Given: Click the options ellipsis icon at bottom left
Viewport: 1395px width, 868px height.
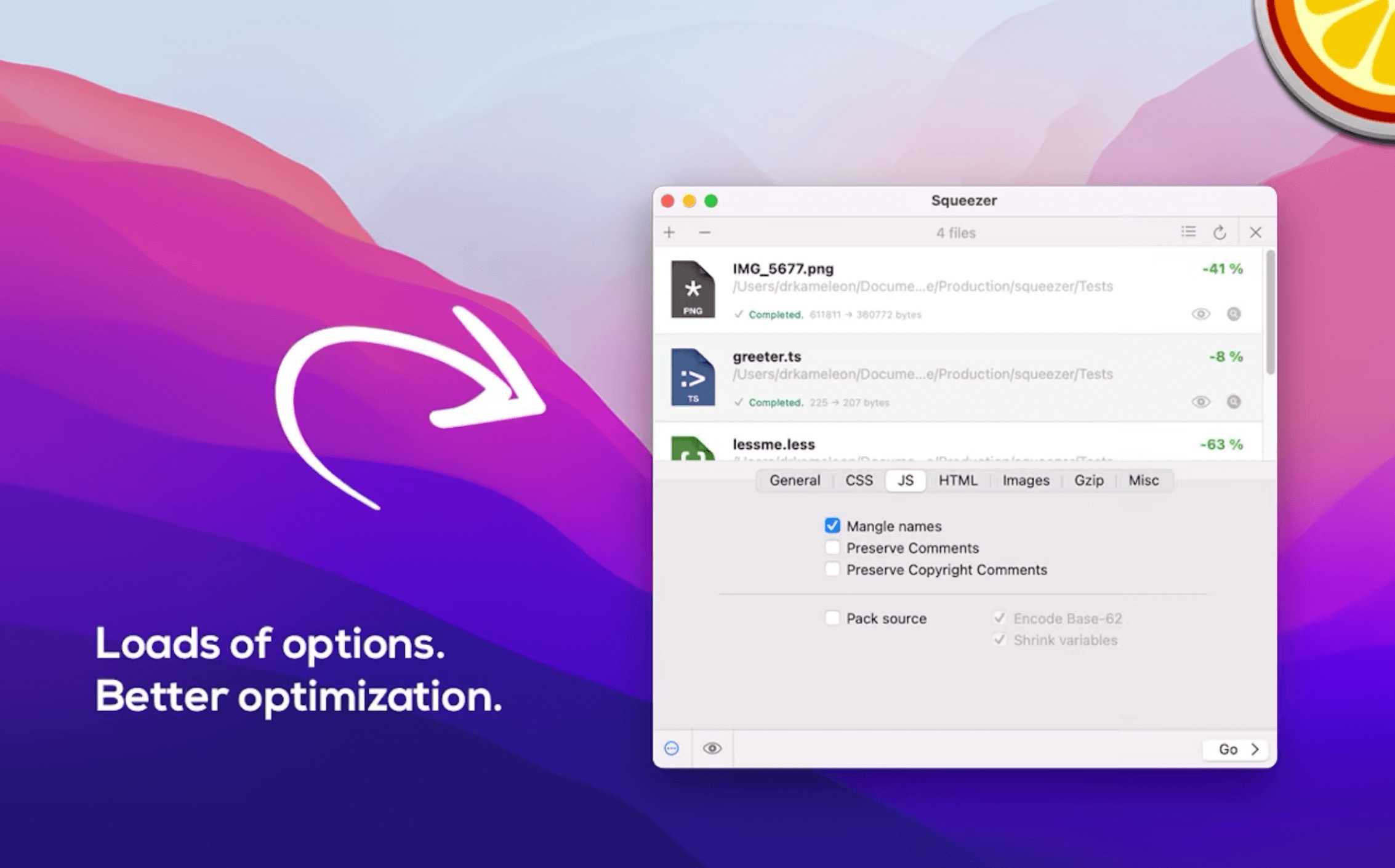Looking at the screenshot, I should click(671, 749).
